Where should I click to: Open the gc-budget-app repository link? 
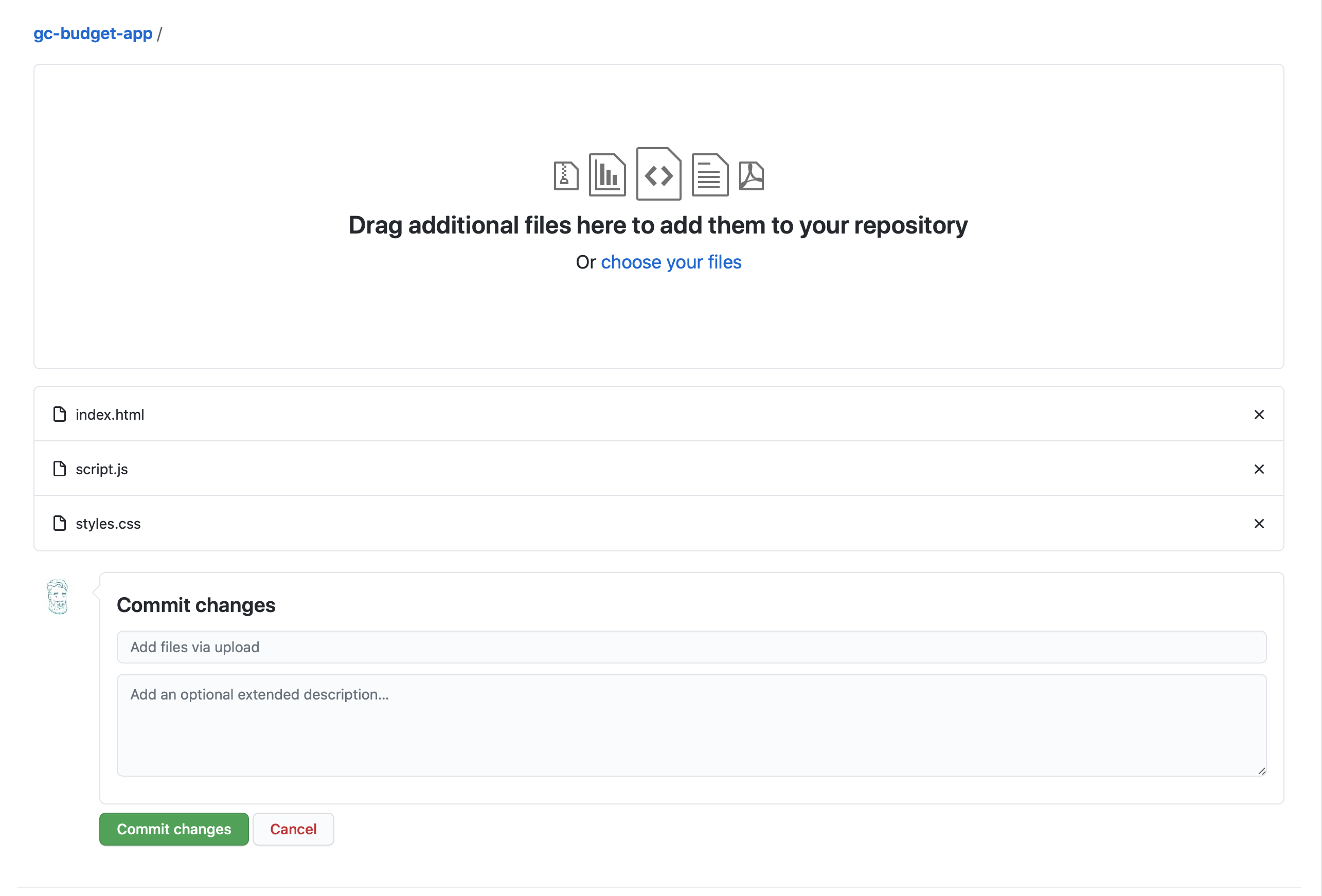[x=93, y=33]
